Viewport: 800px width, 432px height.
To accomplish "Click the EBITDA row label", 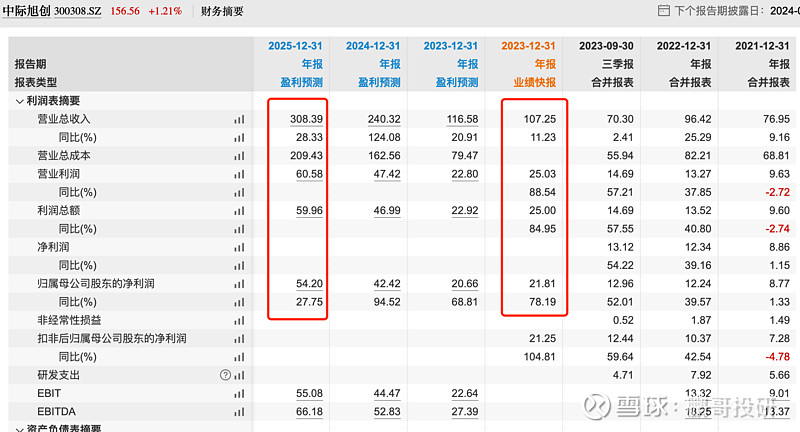I will click(57, 412).
